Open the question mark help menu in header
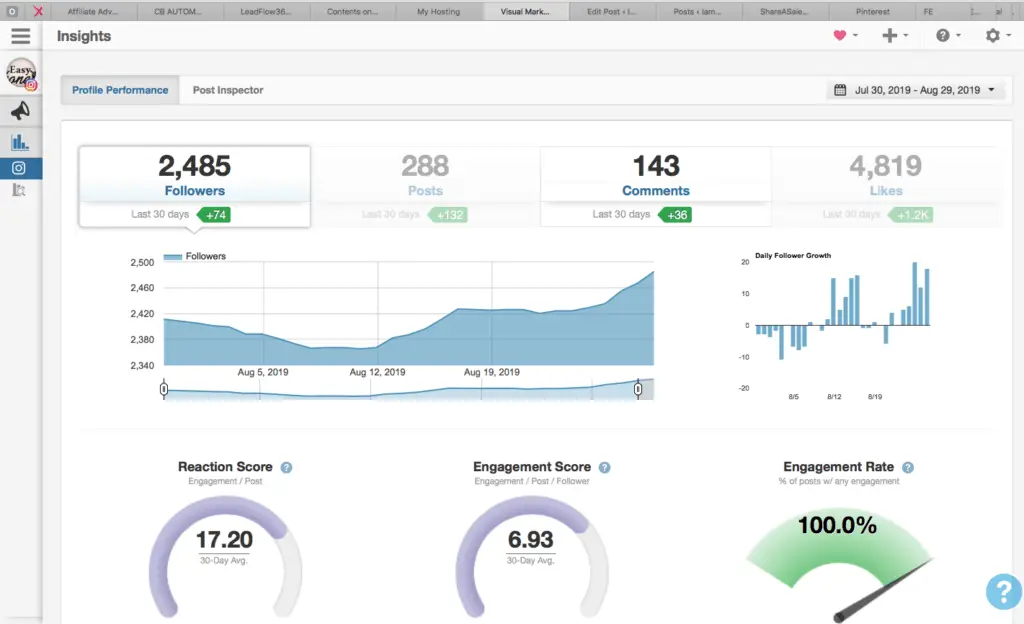Image resolution: width=1024 pixels, height=624 pixels. (942, 35)
